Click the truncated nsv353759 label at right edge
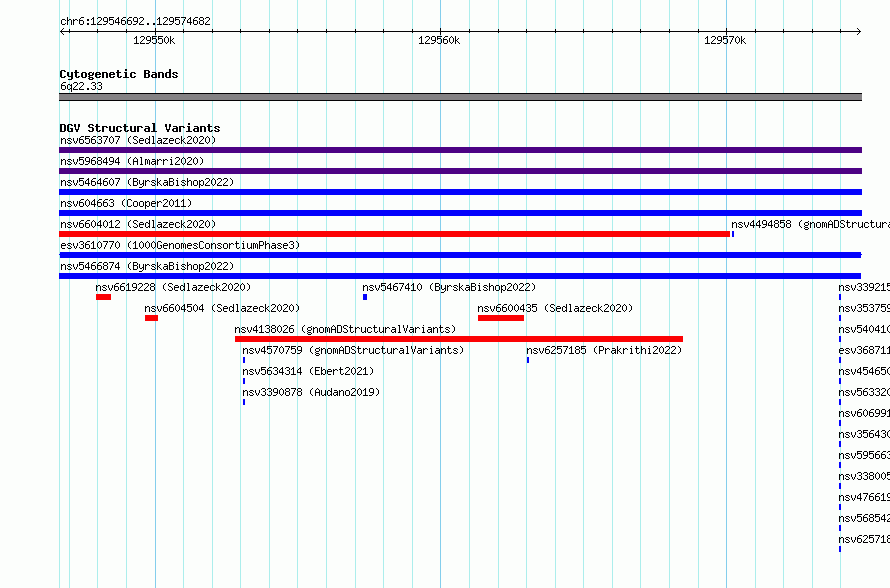The height and width of the screenshot is (588, 890). click(864, 308)
